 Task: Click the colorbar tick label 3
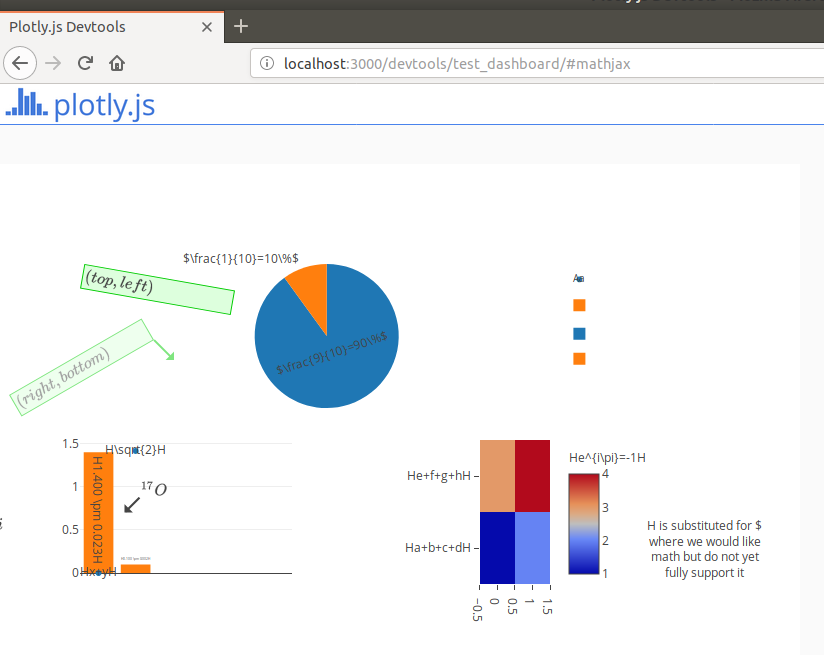[605, 508]
